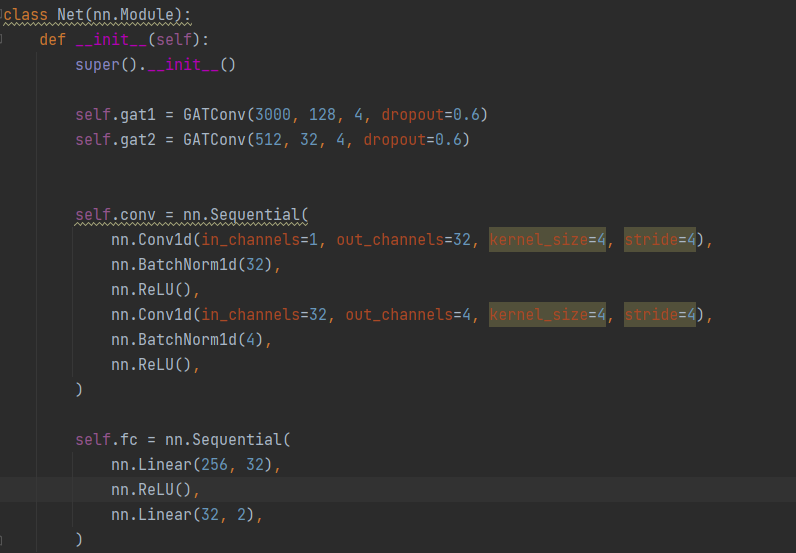The image size is (796, 553).
Task: Click highlighted "kernel_size=4" in first Conv1d
Action: [x=547, y=240]
